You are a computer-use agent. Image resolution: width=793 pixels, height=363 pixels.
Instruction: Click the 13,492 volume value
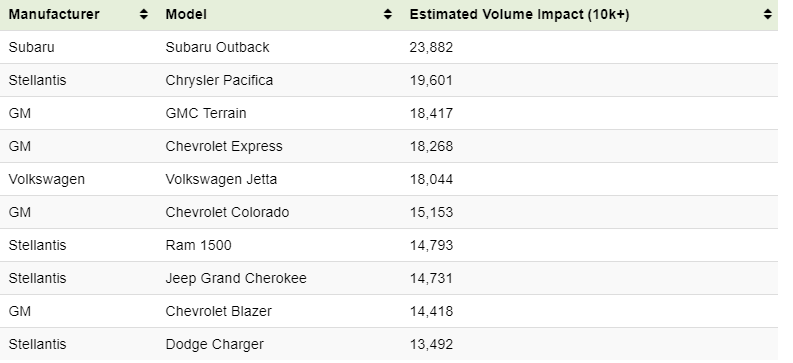tap(431, 344)
